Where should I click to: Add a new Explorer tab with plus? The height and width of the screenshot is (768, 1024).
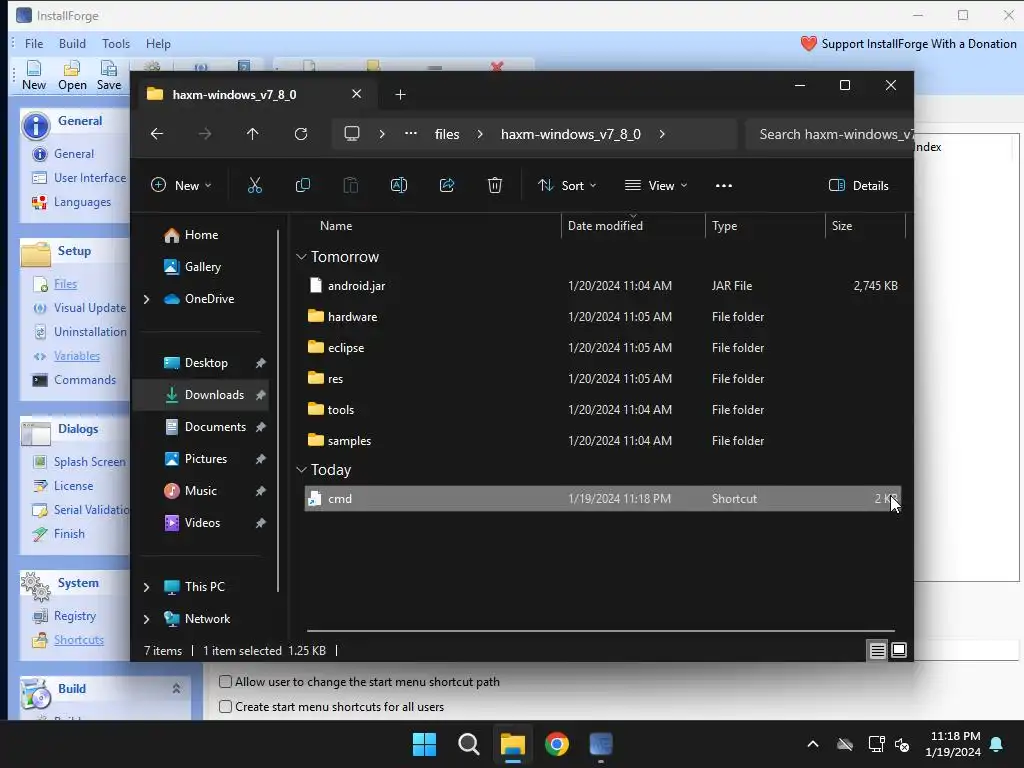(x=400, y=95)
